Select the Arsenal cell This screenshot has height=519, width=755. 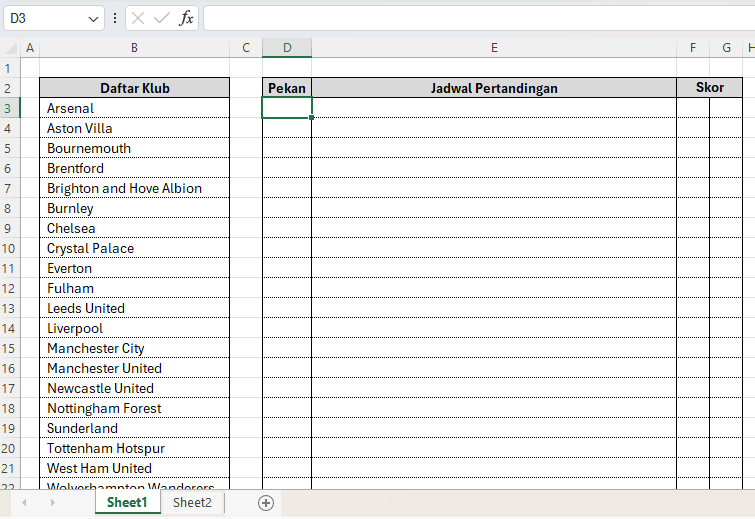point(134,108)
